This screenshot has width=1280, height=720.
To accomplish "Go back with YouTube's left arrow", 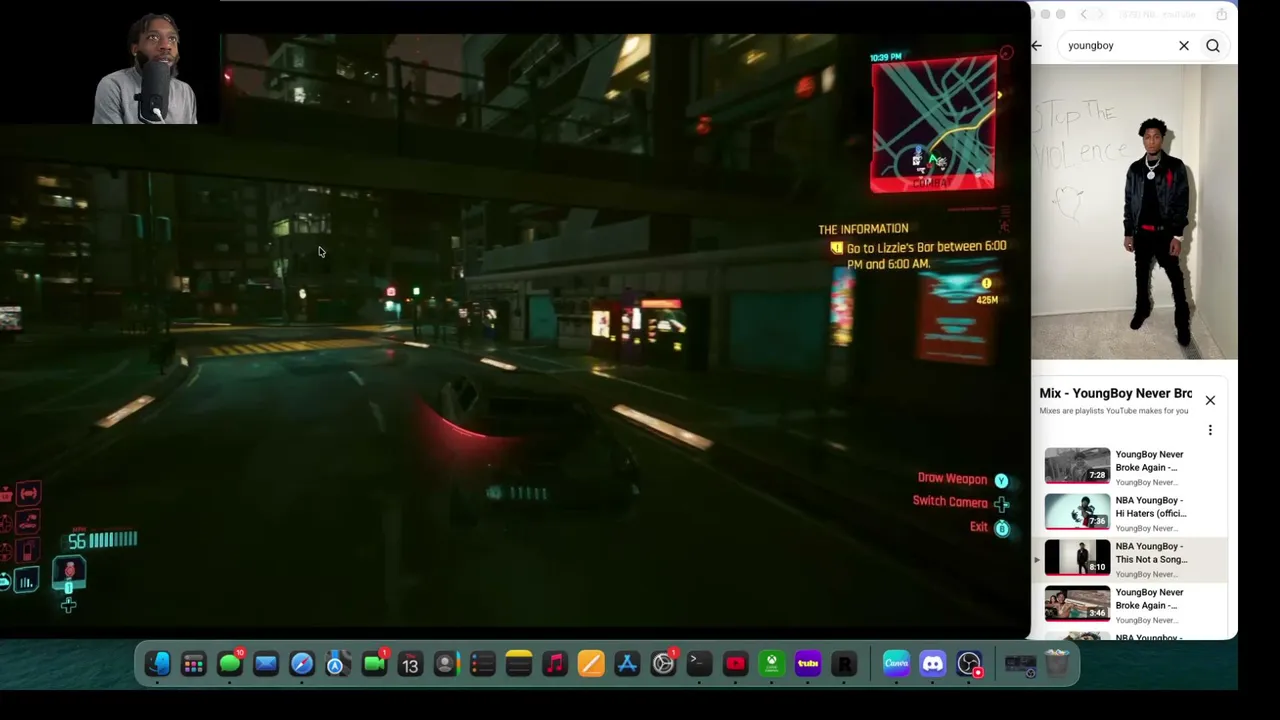I will click(1037, 45).
